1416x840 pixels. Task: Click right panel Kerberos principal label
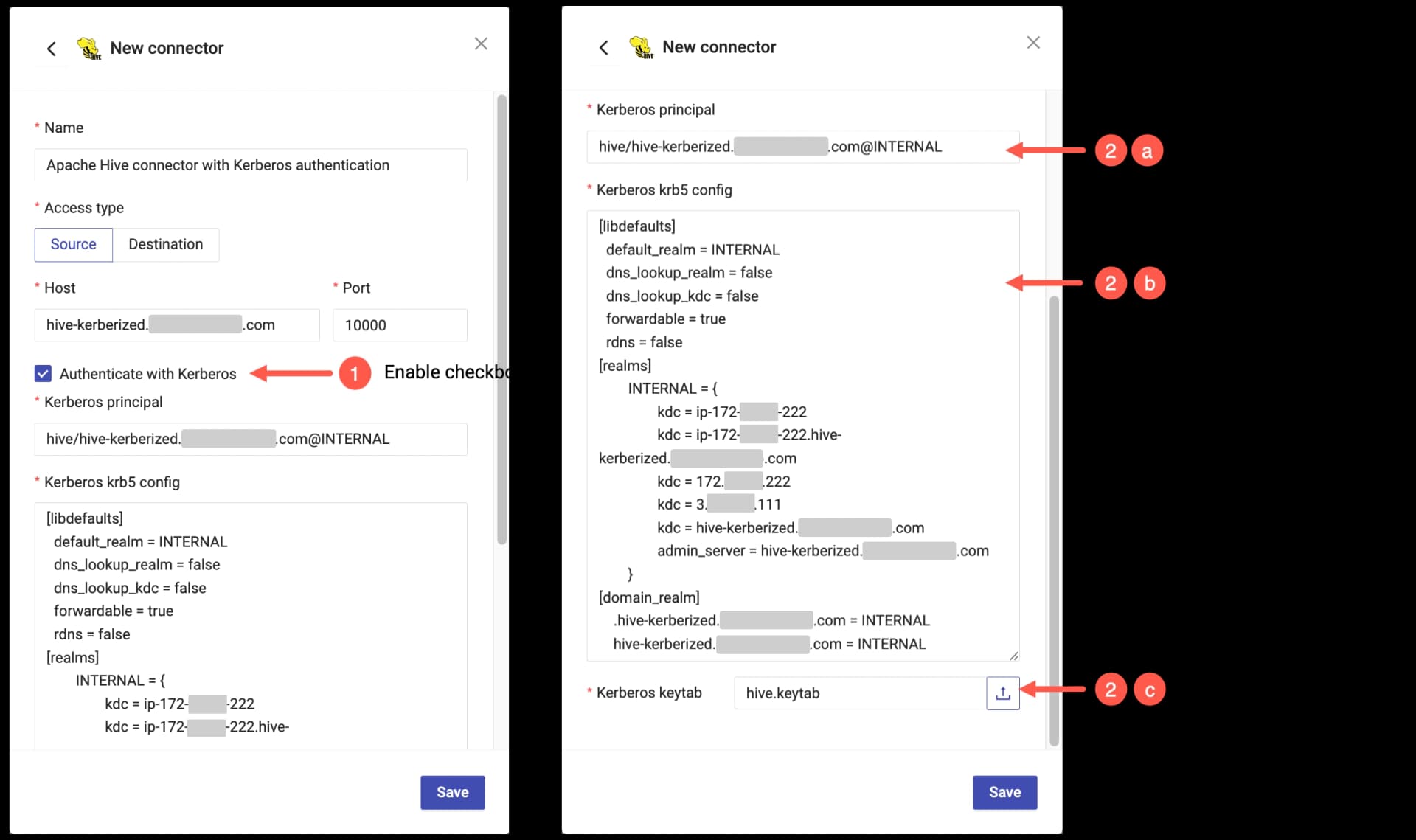pyautogui.click(x=656, y=110)
